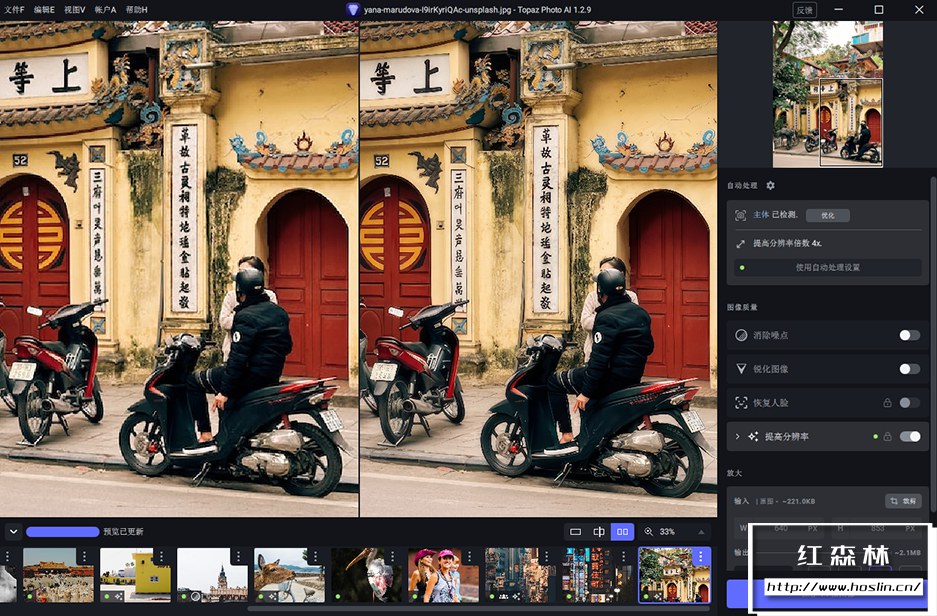Click the Topaz Photo AI title logo

tap(353, 10)
